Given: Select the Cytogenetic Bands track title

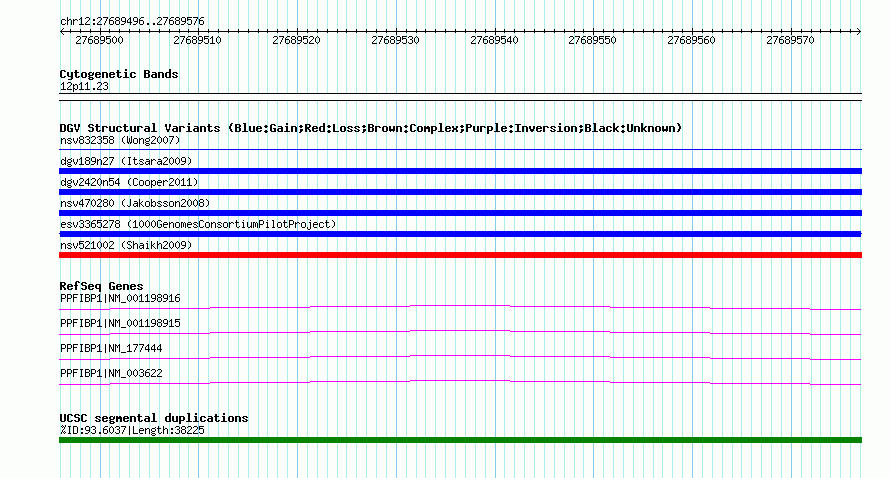Looking at the screenshot, I should click(x=119, y=74).
